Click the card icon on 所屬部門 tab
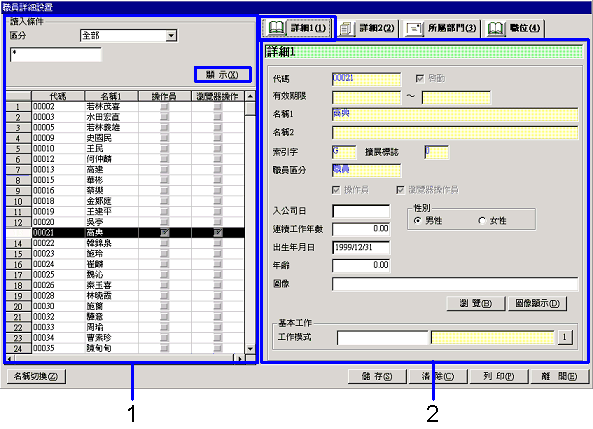Viewport: 593px width, 429px height. click(414, 29)
